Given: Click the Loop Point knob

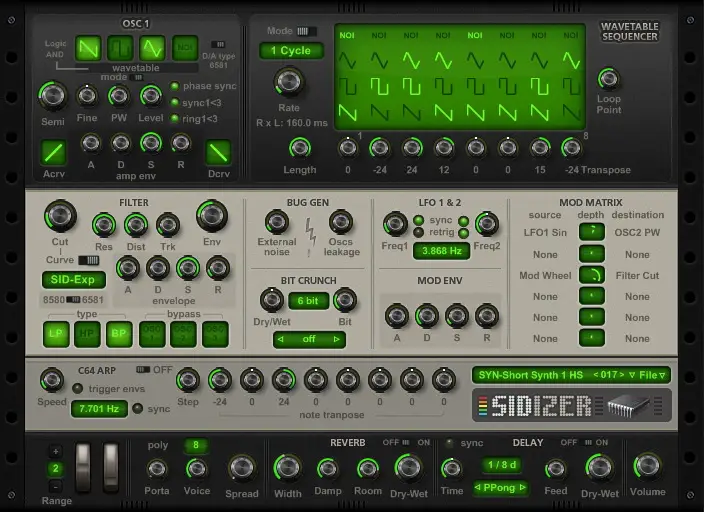Looking at the screenshot, I should pos(608,79).
